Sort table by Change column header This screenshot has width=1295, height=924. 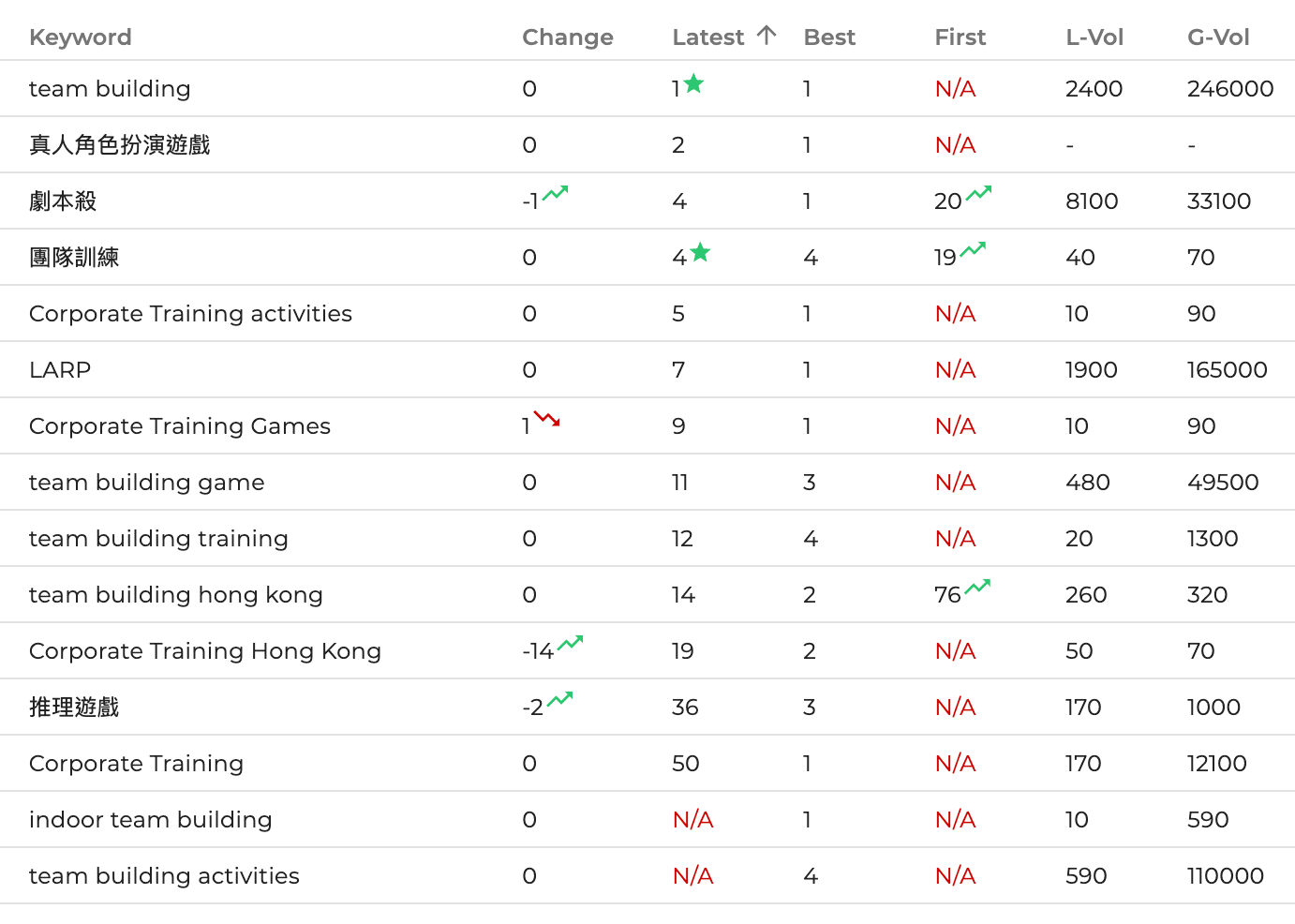[567, 37]
